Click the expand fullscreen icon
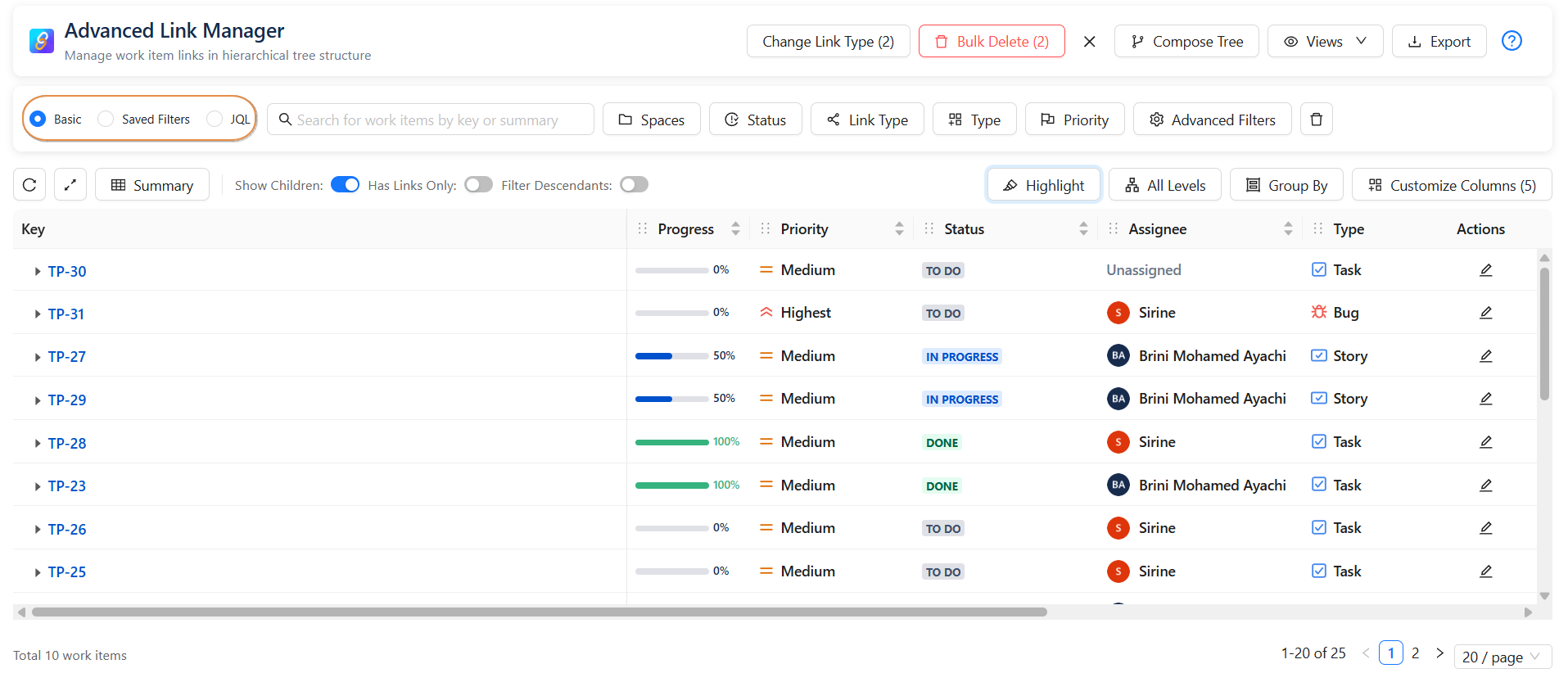This screenshot has height=682, width=1568. 70,185
